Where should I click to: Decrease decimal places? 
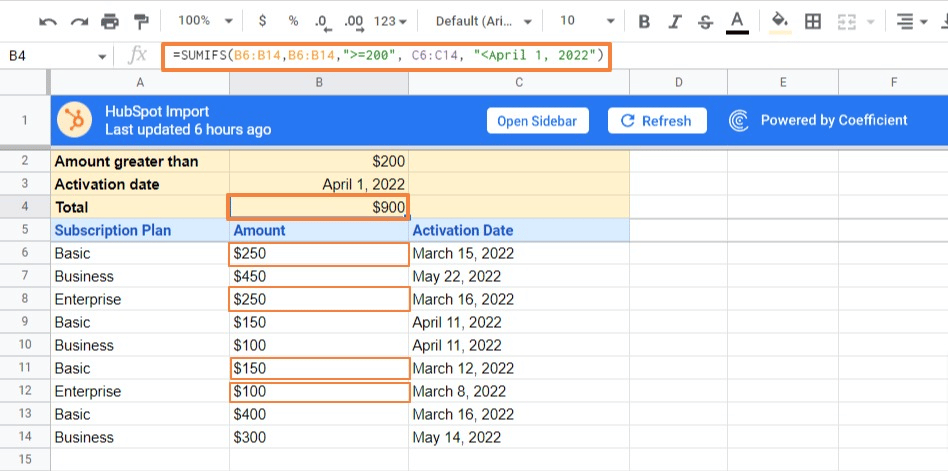322,21
